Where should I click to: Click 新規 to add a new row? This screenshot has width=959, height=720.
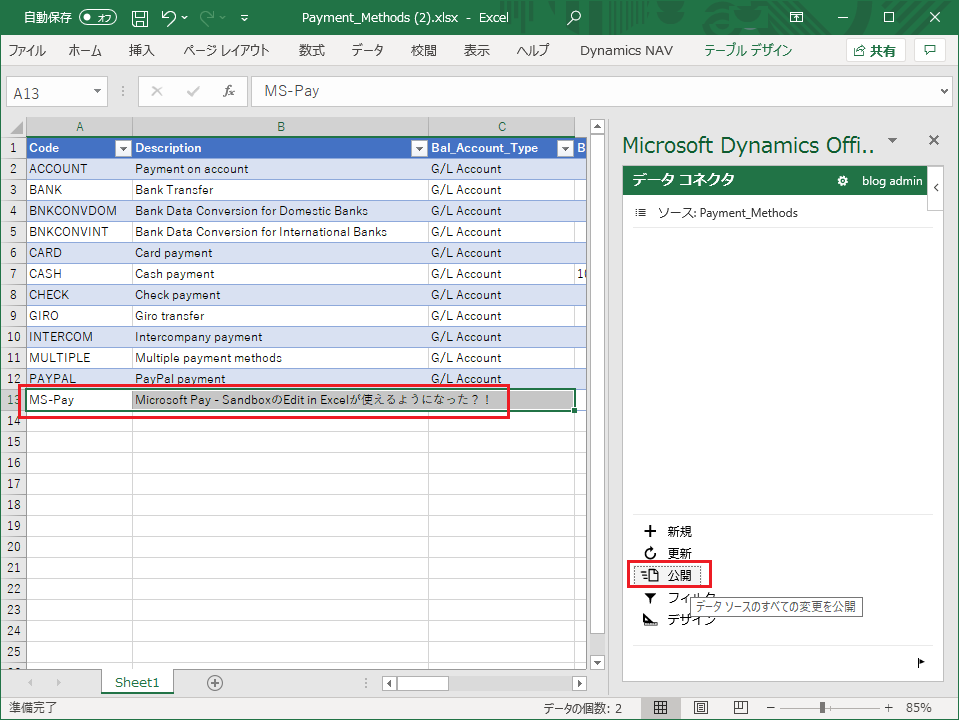[x=667, y=531]
